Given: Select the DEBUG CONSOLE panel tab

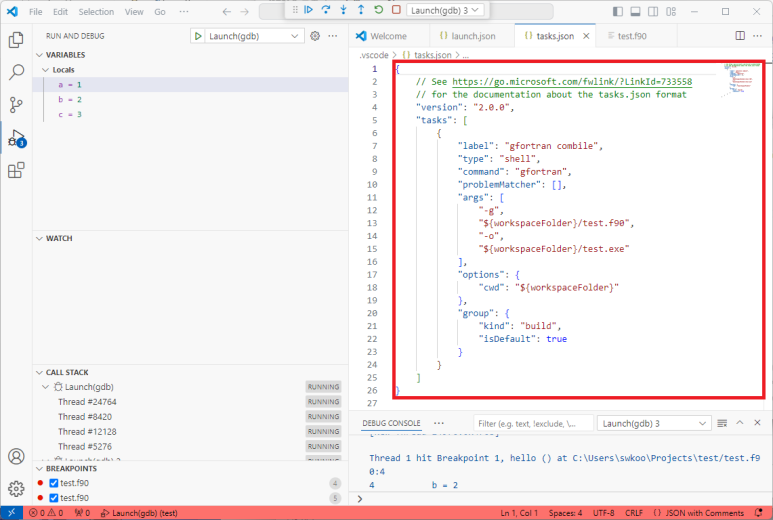Looking at the screenshot, I should [391, 423].
